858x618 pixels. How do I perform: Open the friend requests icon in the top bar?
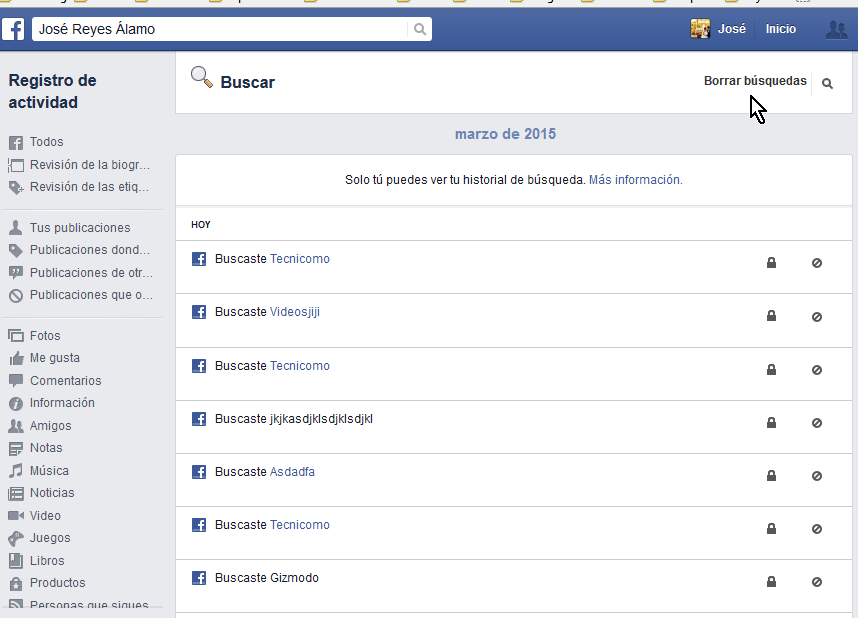[836, 29]
